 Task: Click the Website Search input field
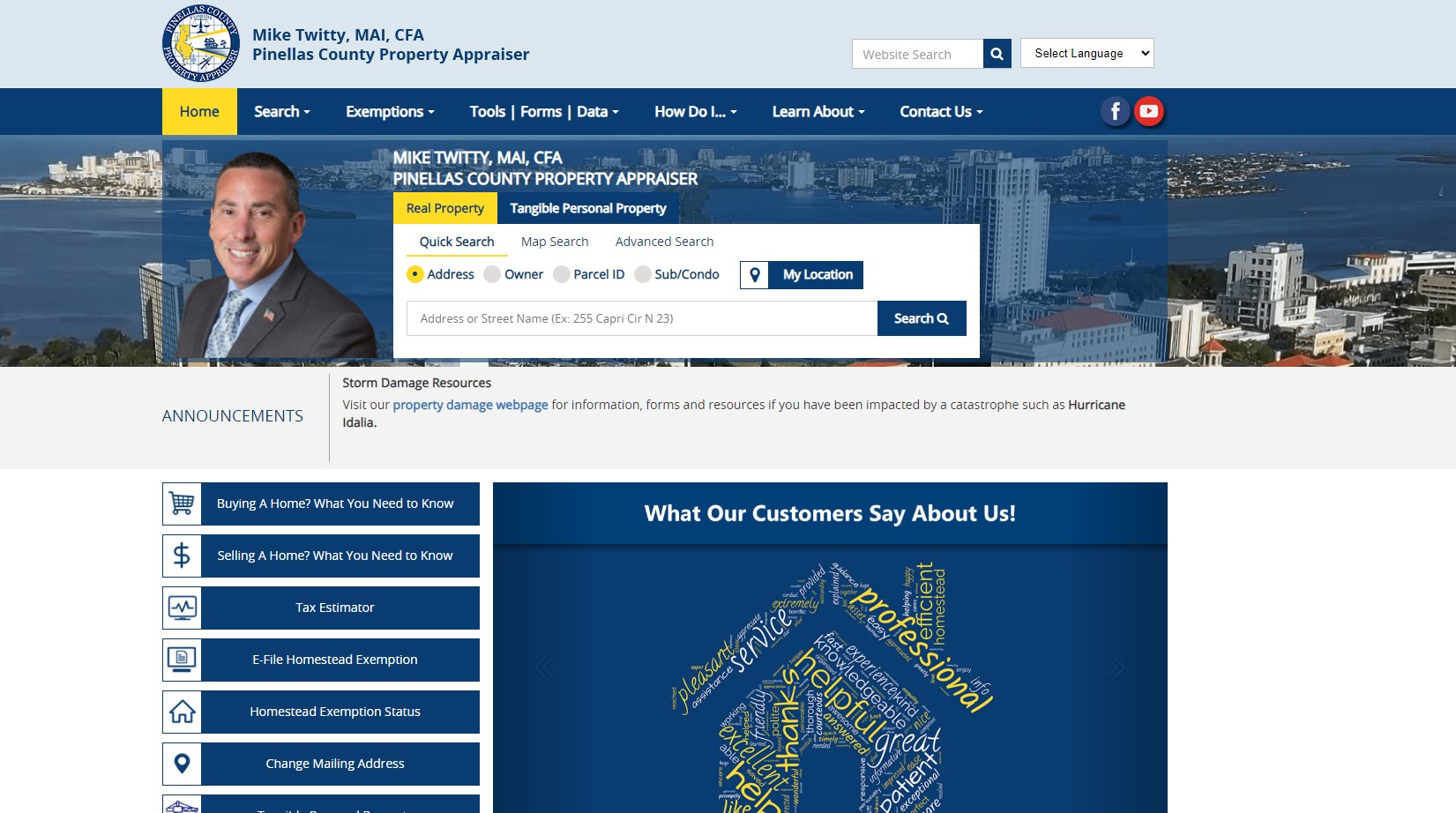coord(917,54)
